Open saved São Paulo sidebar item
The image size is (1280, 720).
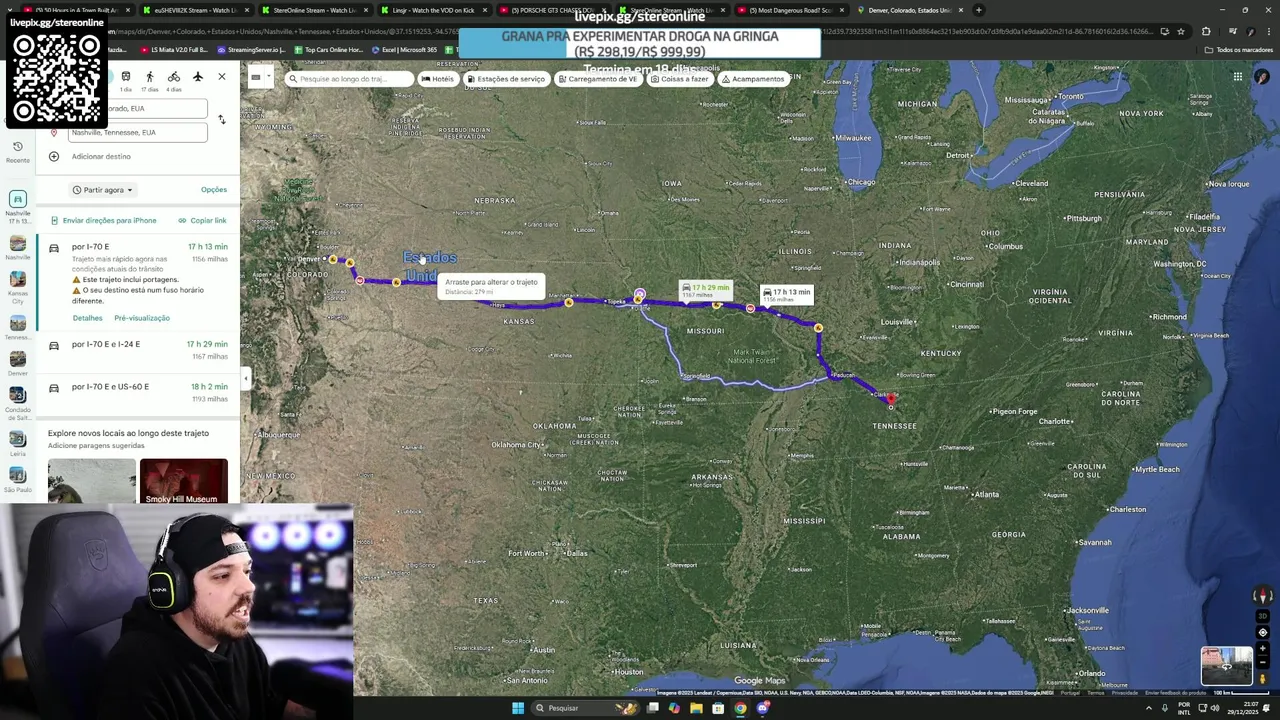click(18, 480)
